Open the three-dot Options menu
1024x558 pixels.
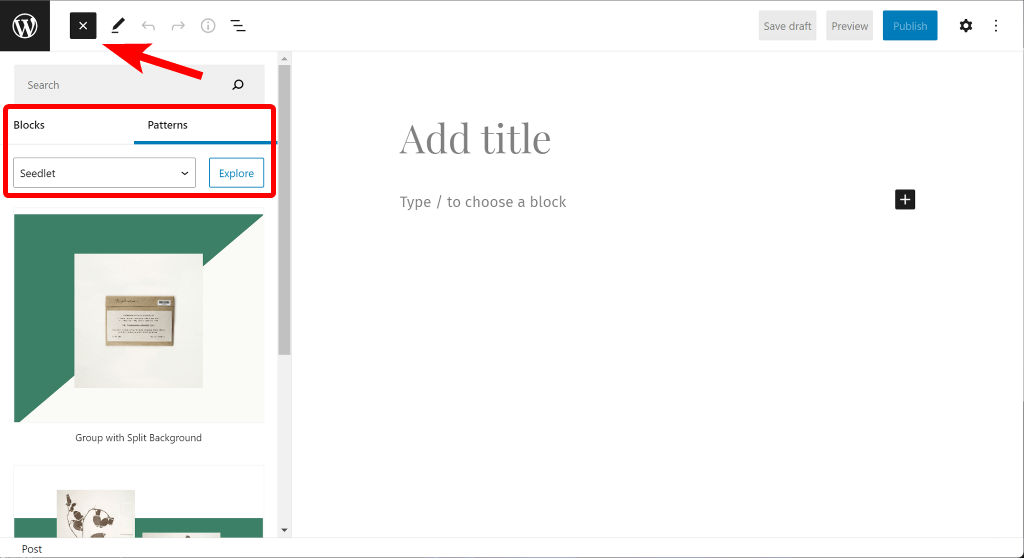pyautogui.click(x=996, y=25)
